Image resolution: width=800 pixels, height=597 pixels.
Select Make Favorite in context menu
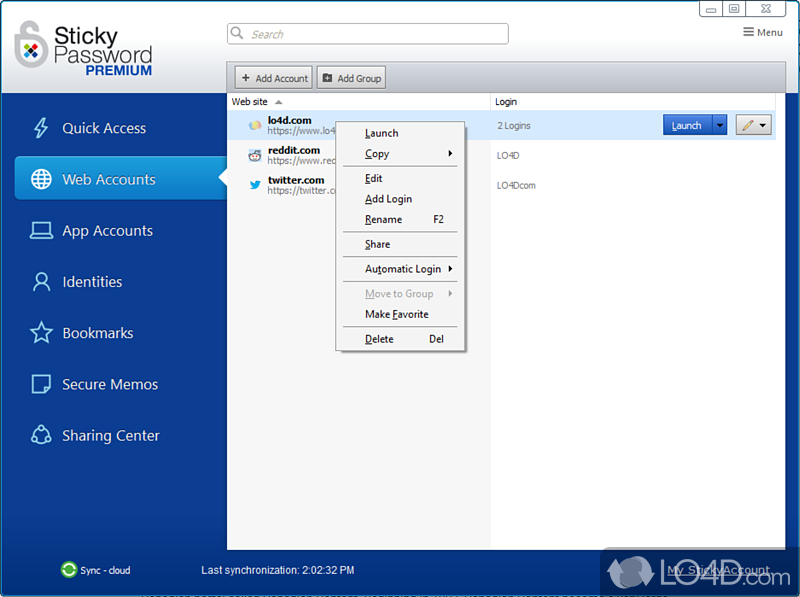[x=396, y=314]
